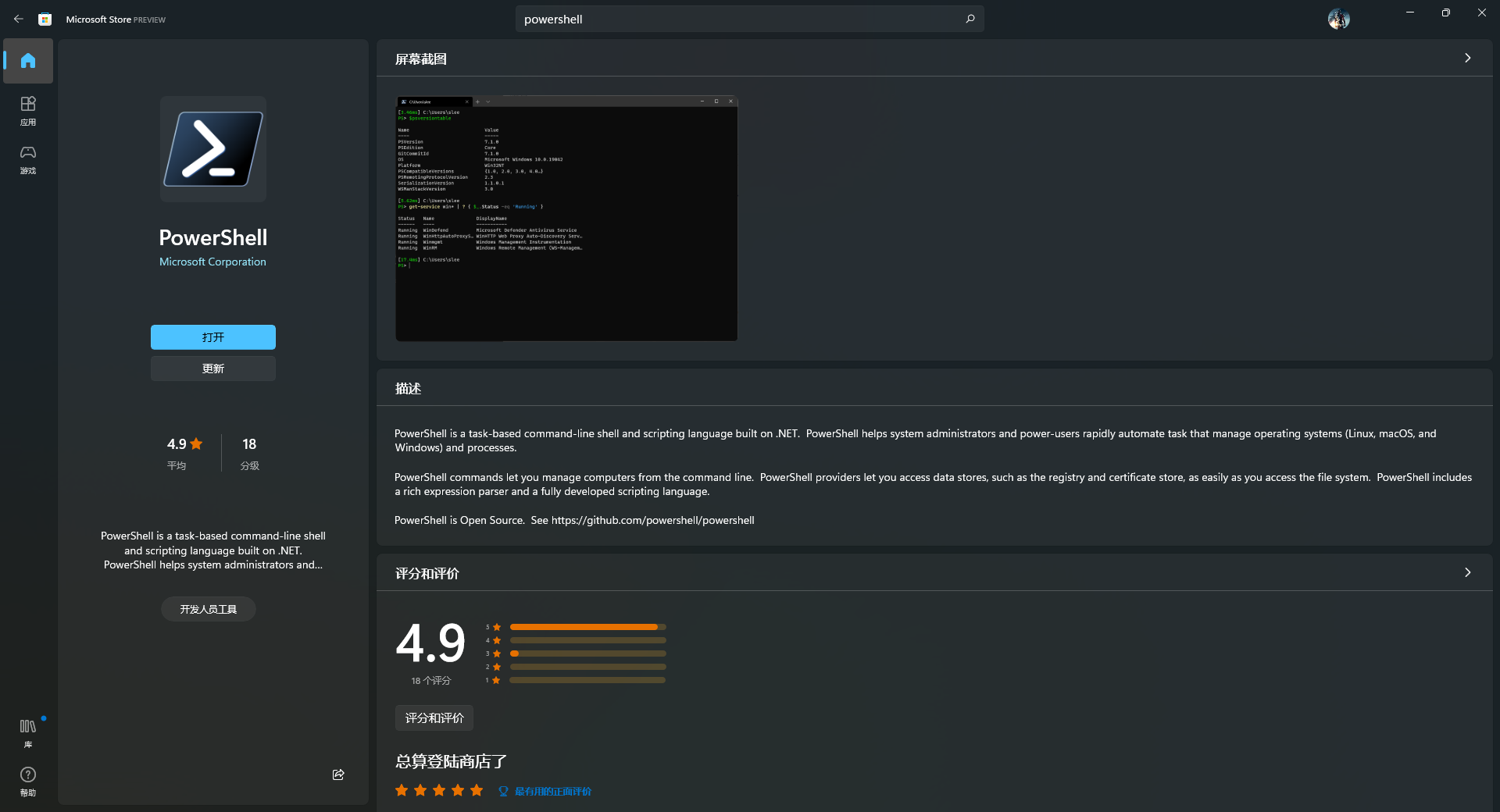The image size is (1500, 812).
Task: Click the truncated description in left panel
Action: point(213,550)
